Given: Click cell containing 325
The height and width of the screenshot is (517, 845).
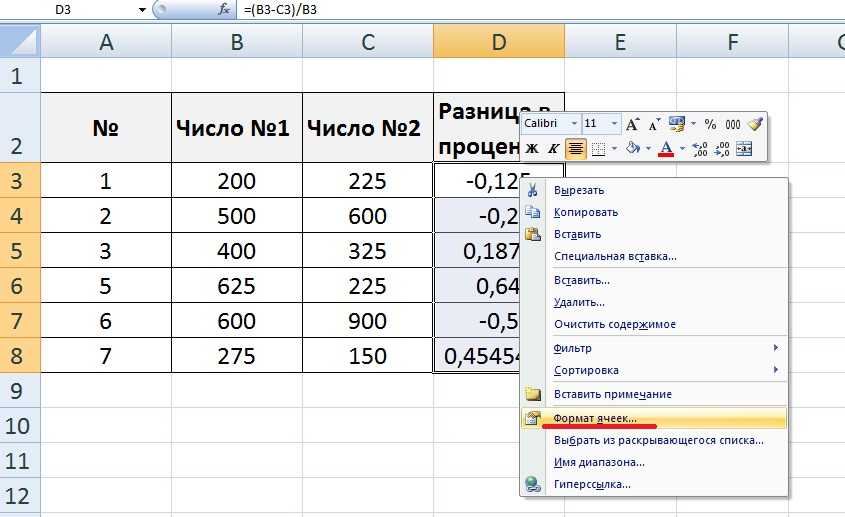Looking at the screenshot, I should (368, 251).
